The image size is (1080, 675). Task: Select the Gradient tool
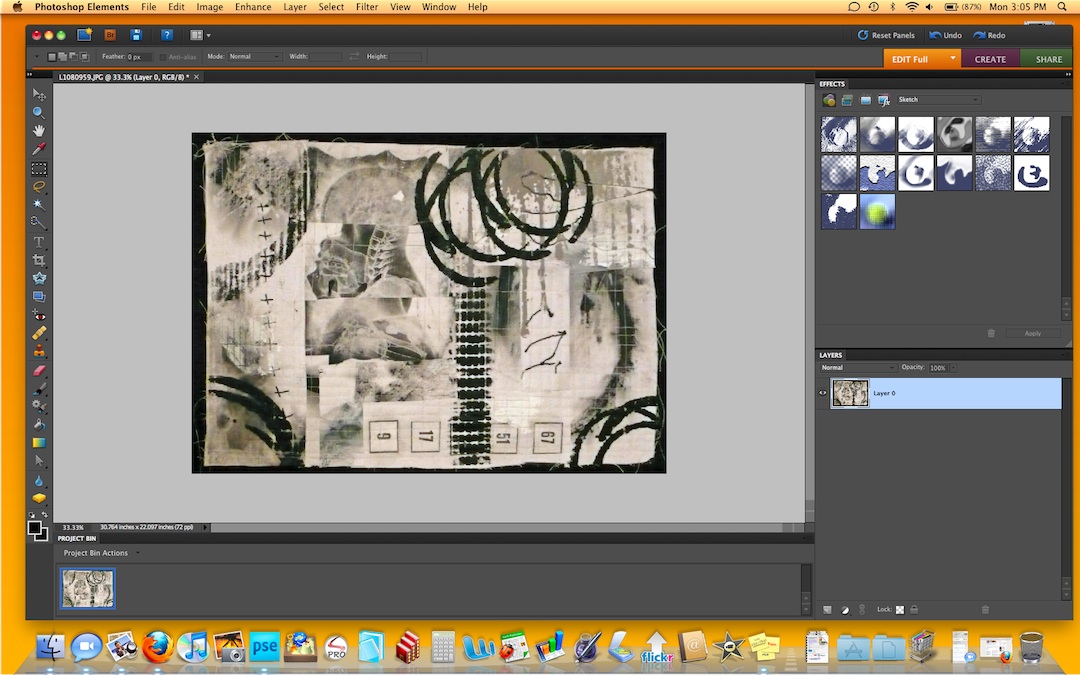[39, 443]
